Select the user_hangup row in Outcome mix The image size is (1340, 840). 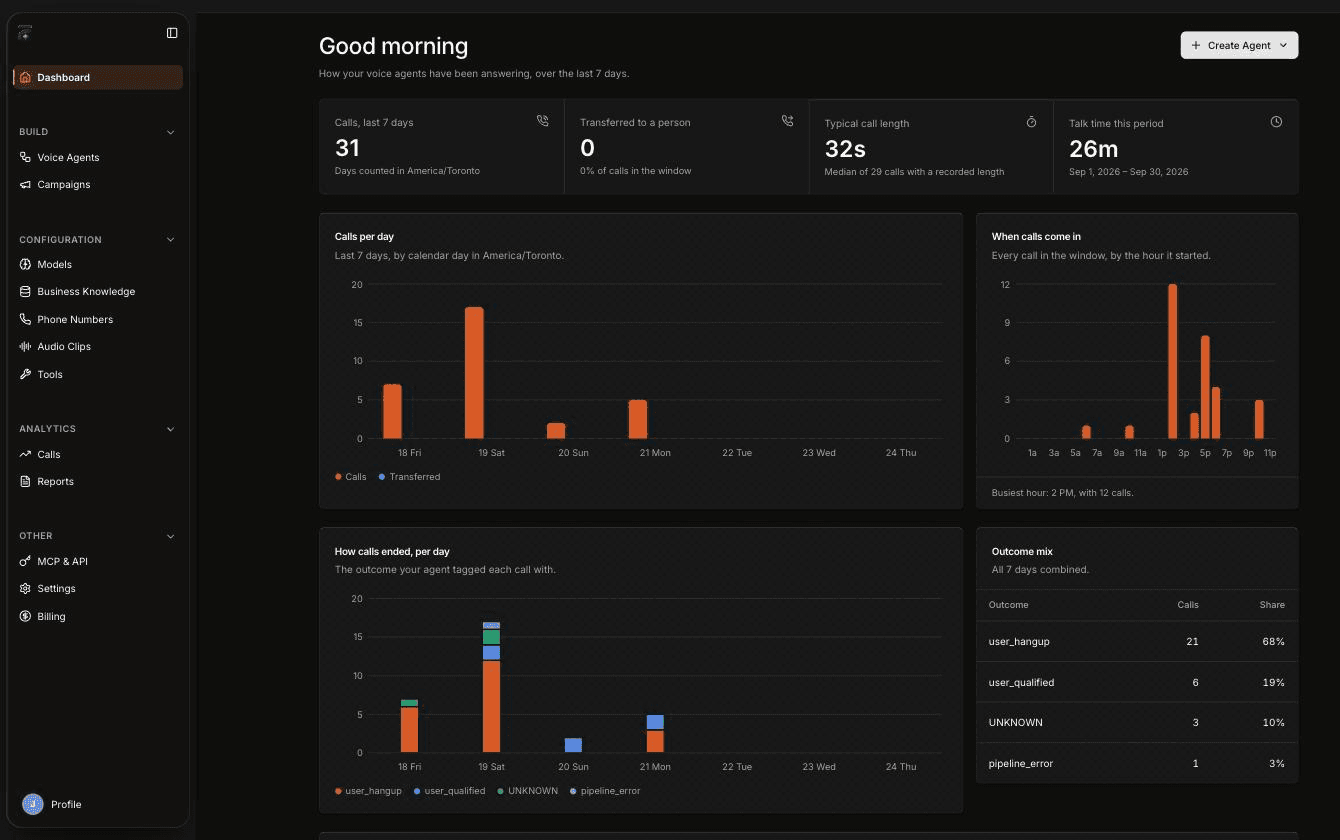pos(1137,641)
